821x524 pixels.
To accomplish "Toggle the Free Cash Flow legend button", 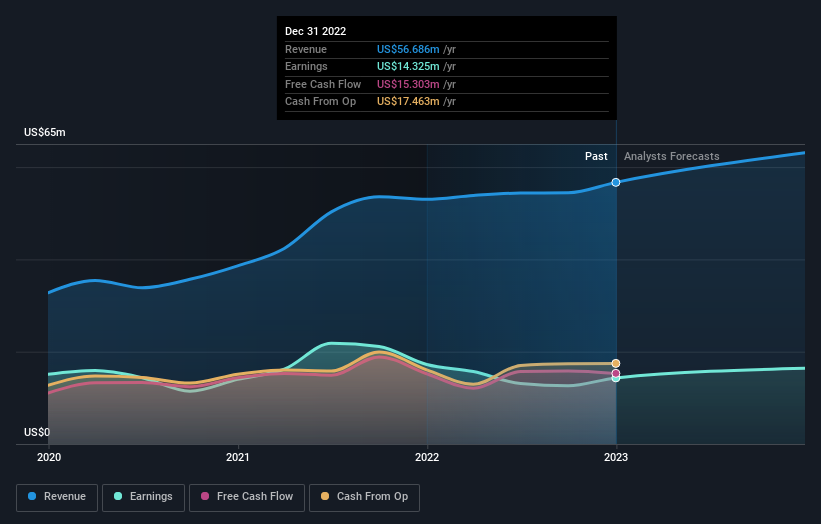I will [247, 497].
